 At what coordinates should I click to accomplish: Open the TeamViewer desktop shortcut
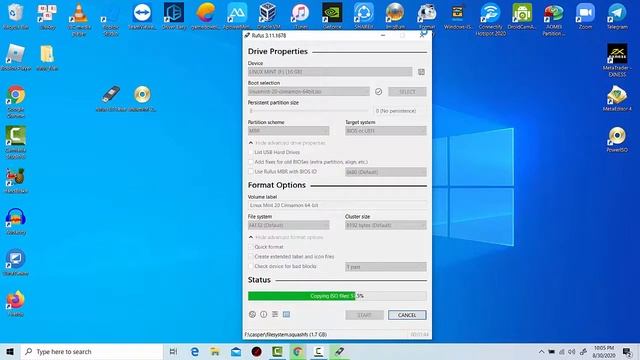tap(142, 16)
